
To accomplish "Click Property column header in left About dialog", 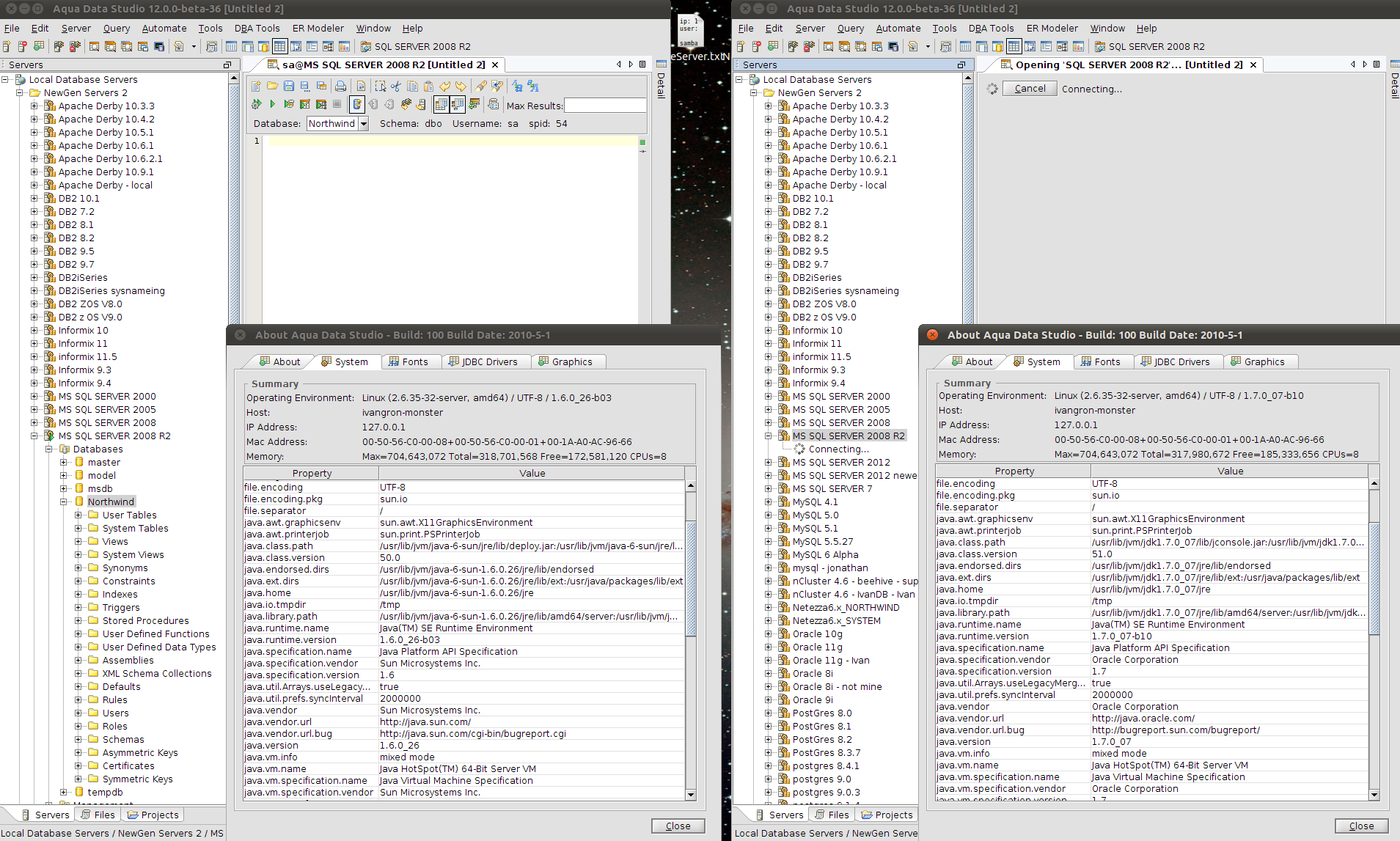I will click(x=312, y=473).
